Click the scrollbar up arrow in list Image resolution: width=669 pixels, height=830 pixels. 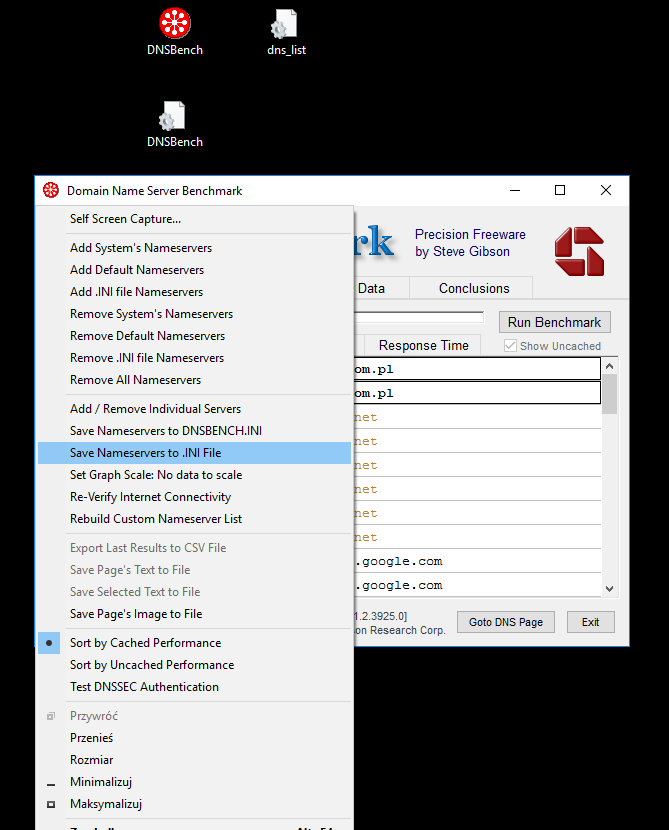609,364
